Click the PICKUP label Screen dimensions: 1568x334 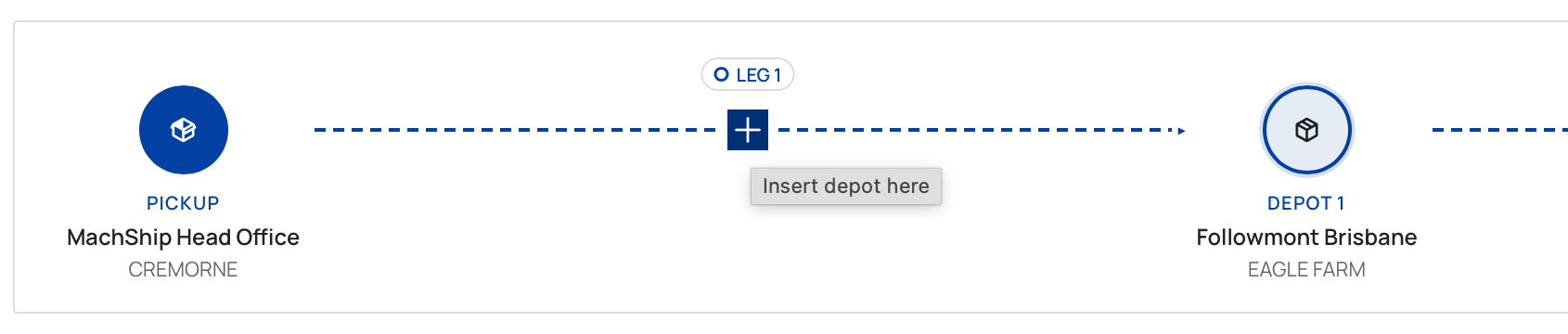tap(183, 203)
